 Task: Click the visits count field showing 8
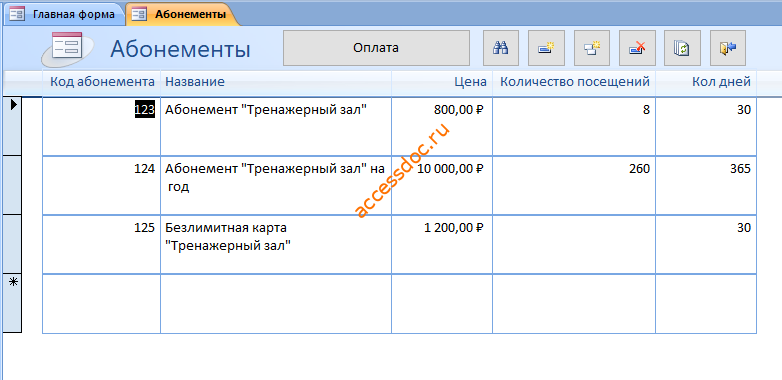pos(574,127)
